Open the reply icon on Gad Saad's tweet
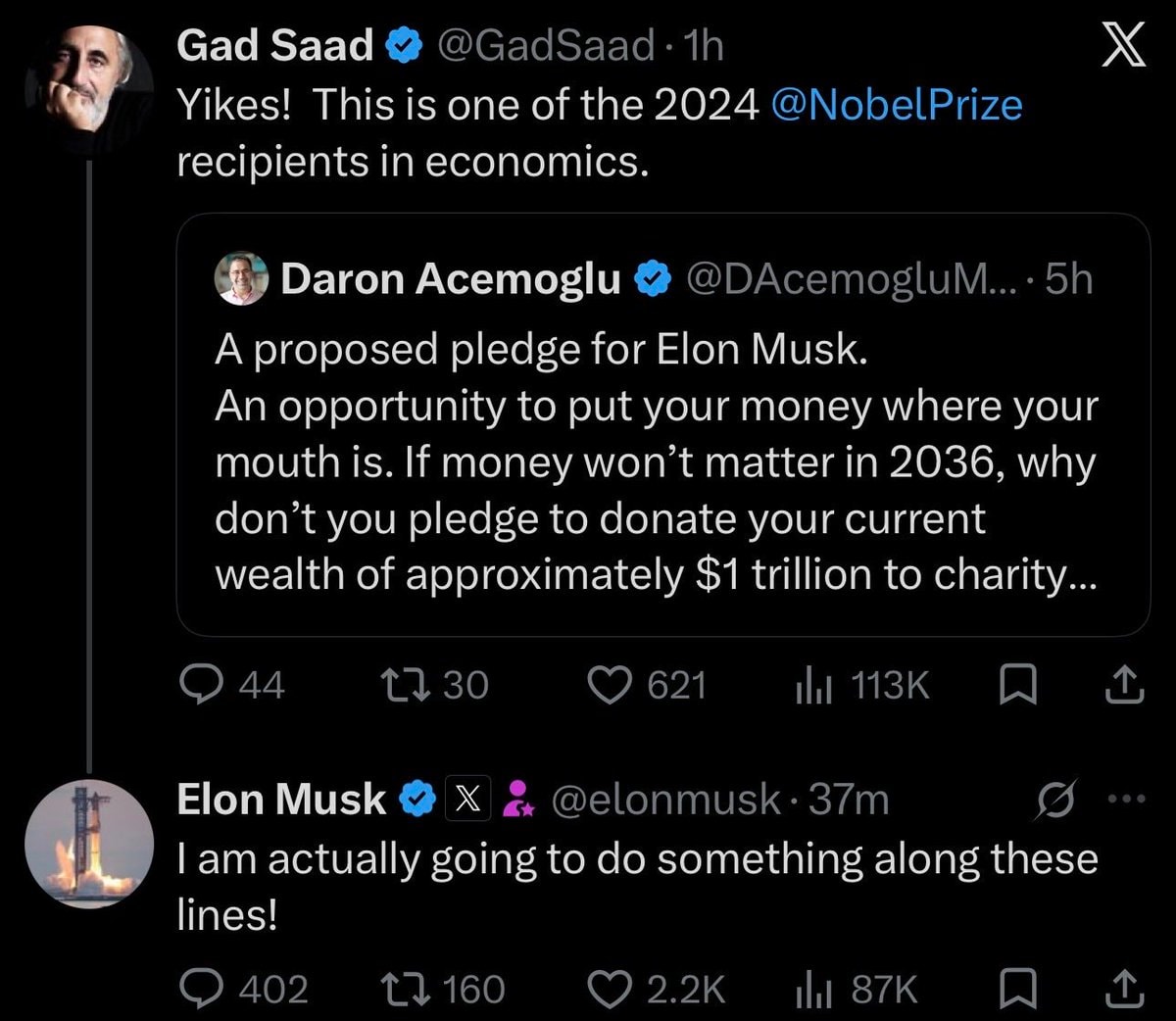This screenshot has width=1176, height=1021. coord(202,684)
